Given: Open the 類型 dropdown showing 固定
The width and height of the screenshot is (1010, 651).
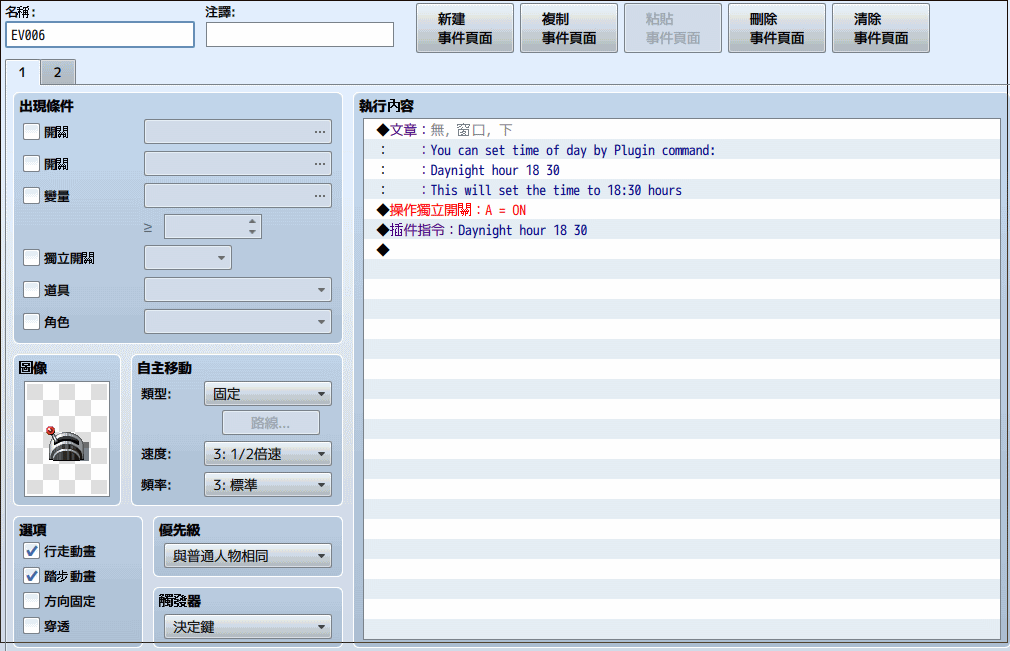Looking at the screenshot, I should tap(268, 393).
